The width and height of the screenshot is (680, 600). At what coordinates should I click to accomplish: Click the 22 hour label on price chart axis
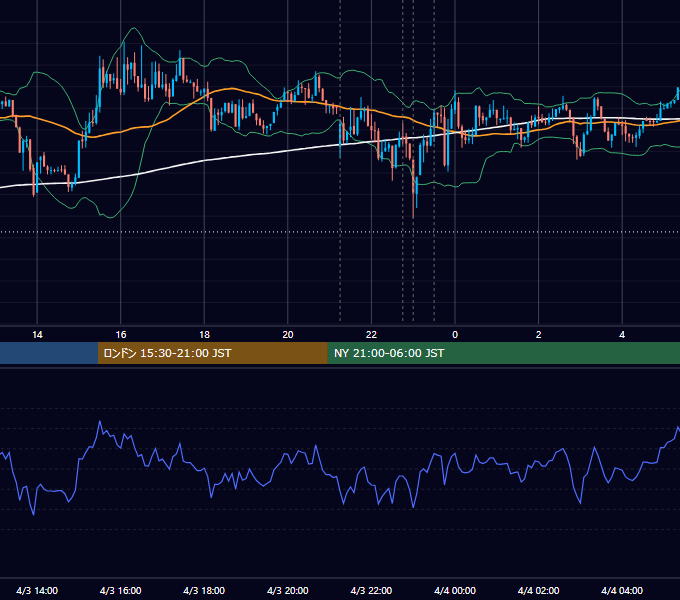coord(371,335)
